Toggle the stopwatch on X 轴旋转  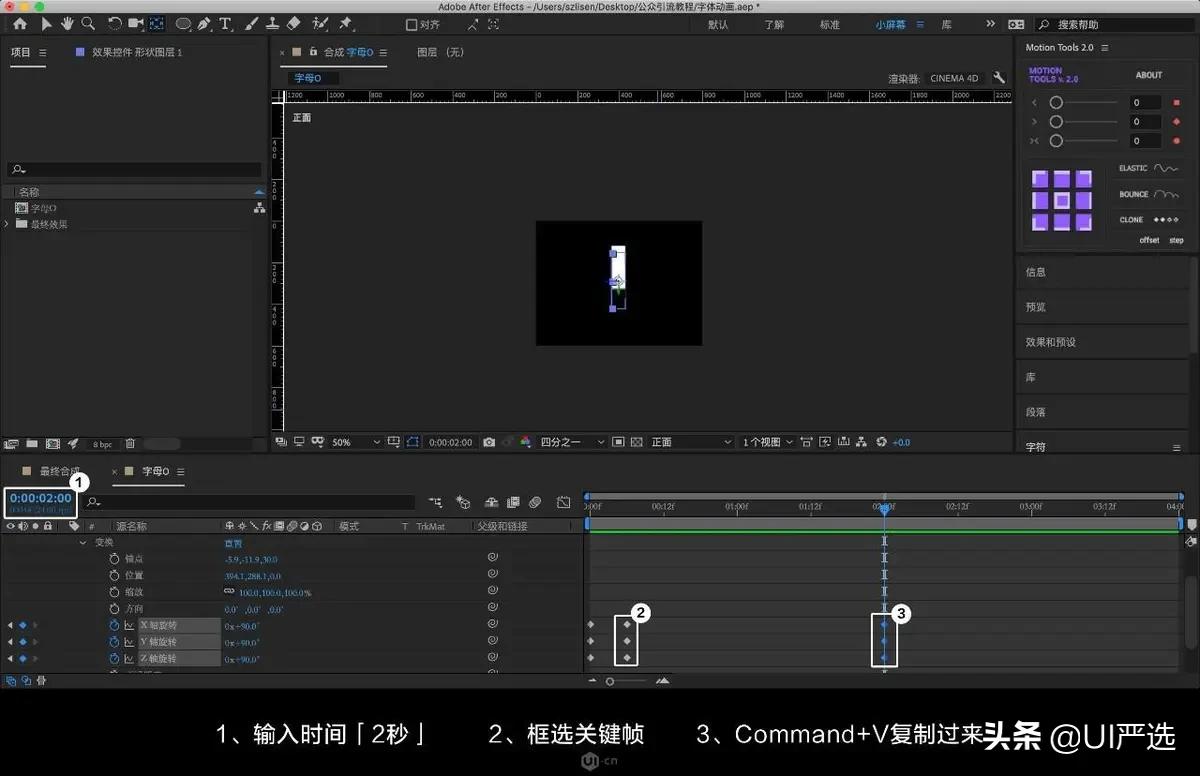pos(115,625)
